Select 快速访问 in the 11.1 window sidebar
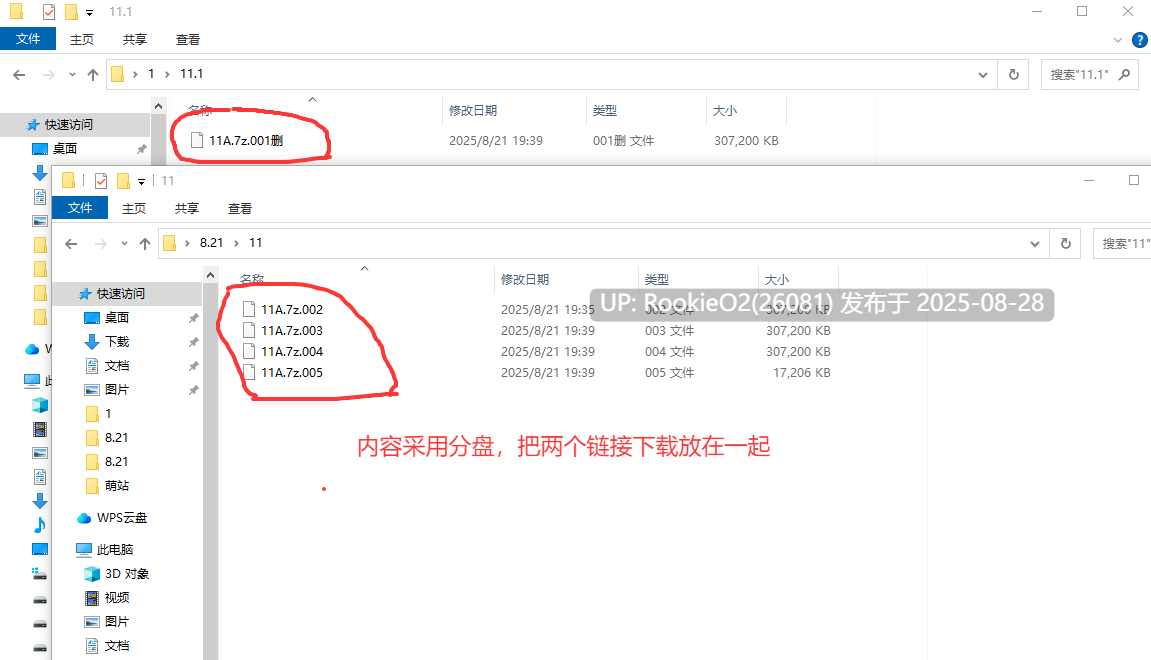Image resolution: width=1151 pixels, height=660 pixels. (68, 125)
